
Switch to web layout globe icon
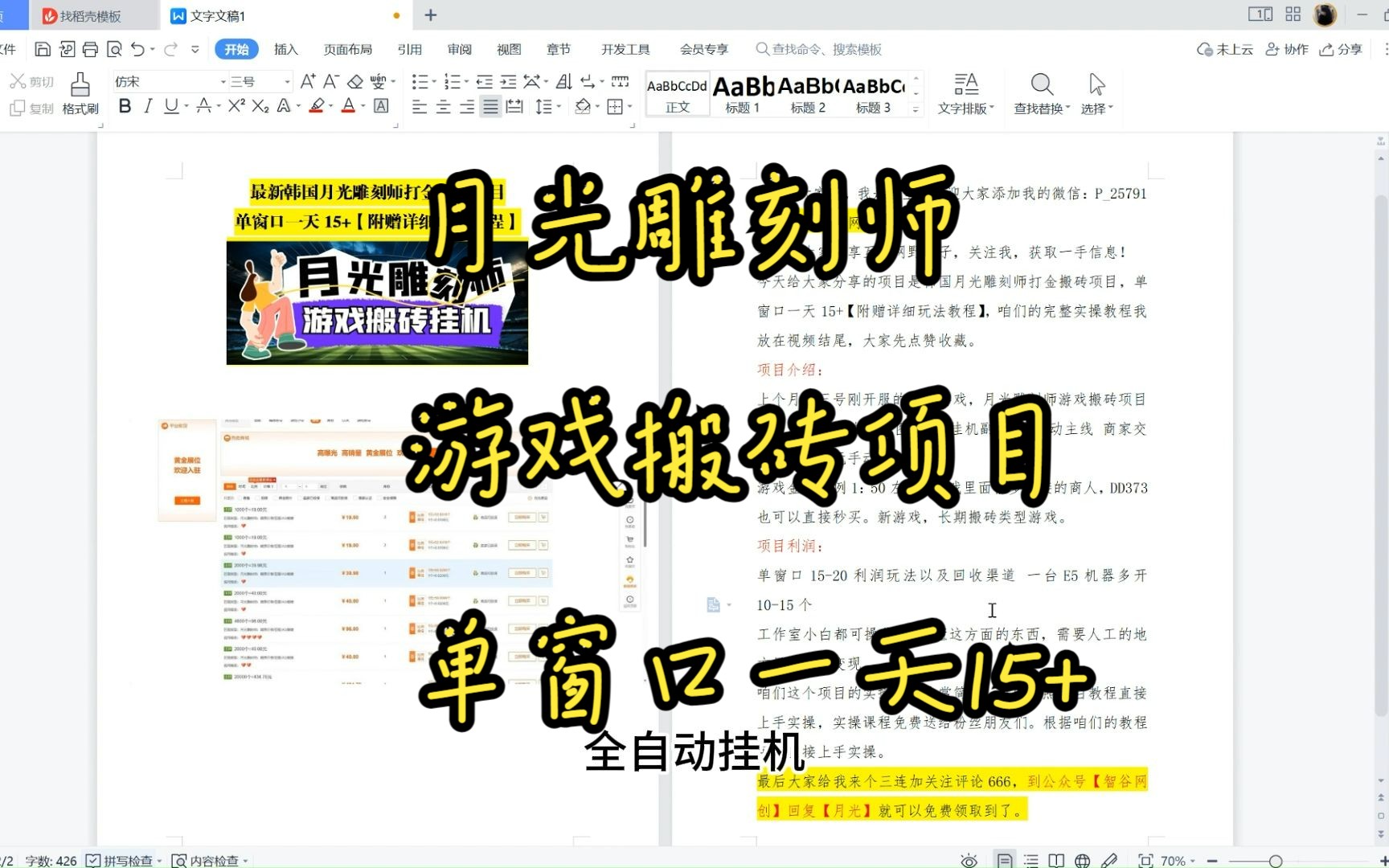(x=1083, y=861)
